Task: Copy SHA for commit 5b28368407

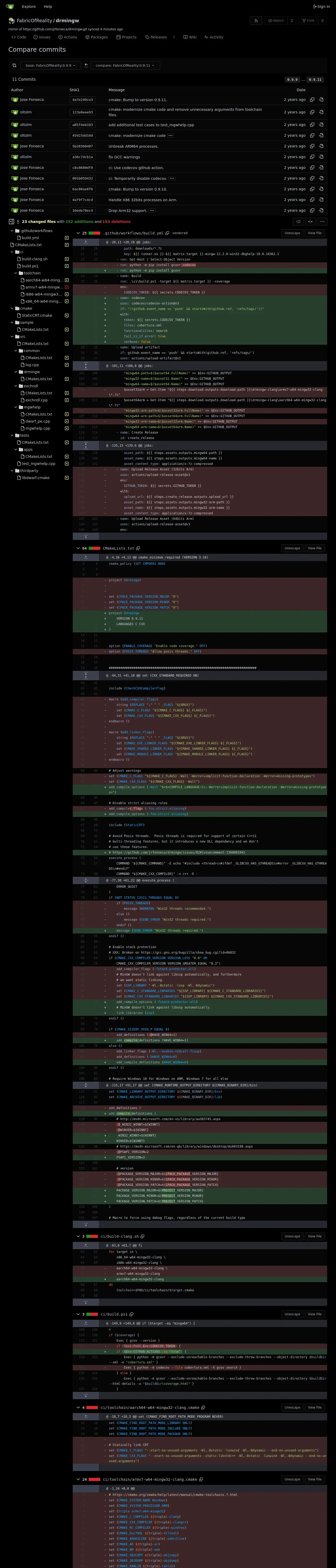Action: 312,146
